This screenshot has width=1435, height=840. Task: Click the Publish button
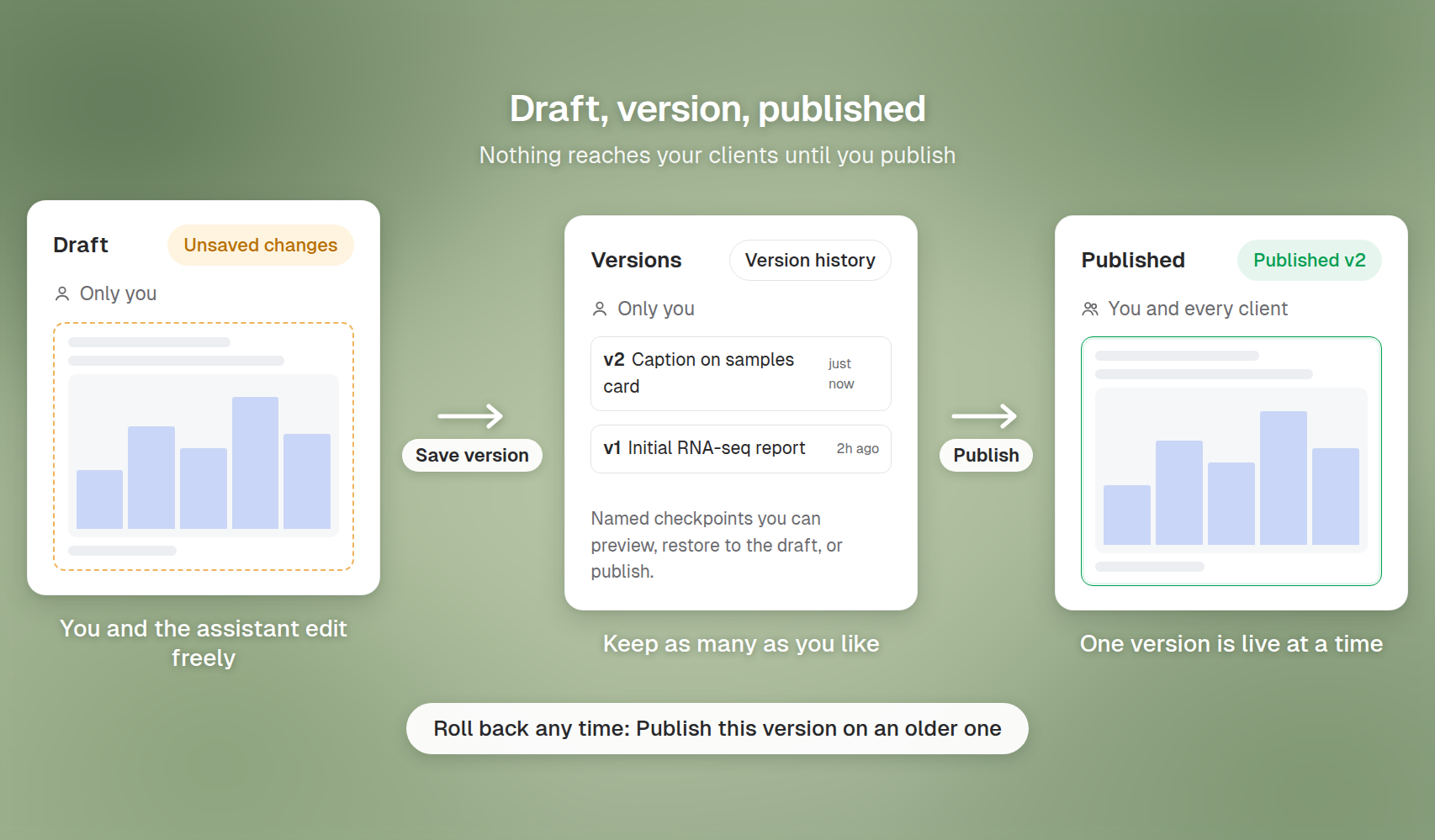click(x=986, y=455)
